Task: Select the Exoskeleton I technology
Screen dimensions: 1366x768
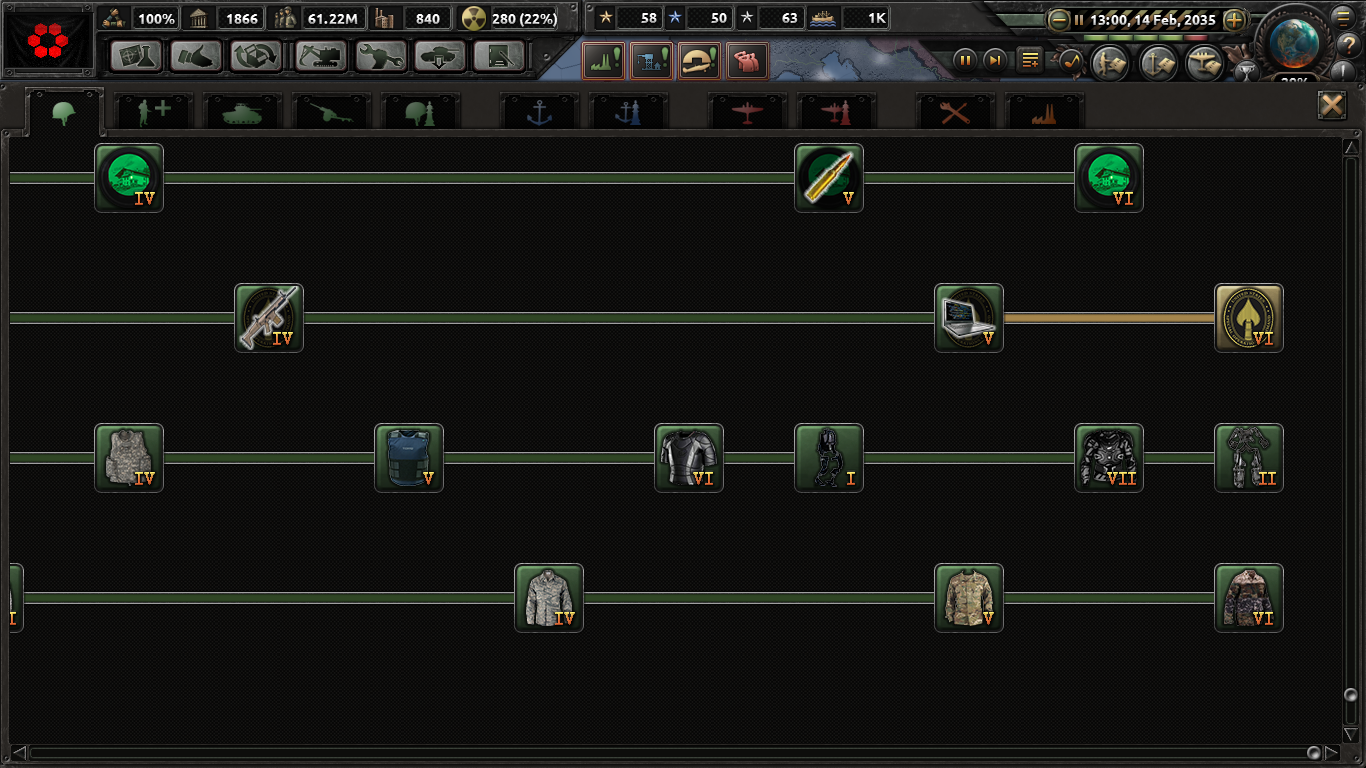Action: pos(829,458)
